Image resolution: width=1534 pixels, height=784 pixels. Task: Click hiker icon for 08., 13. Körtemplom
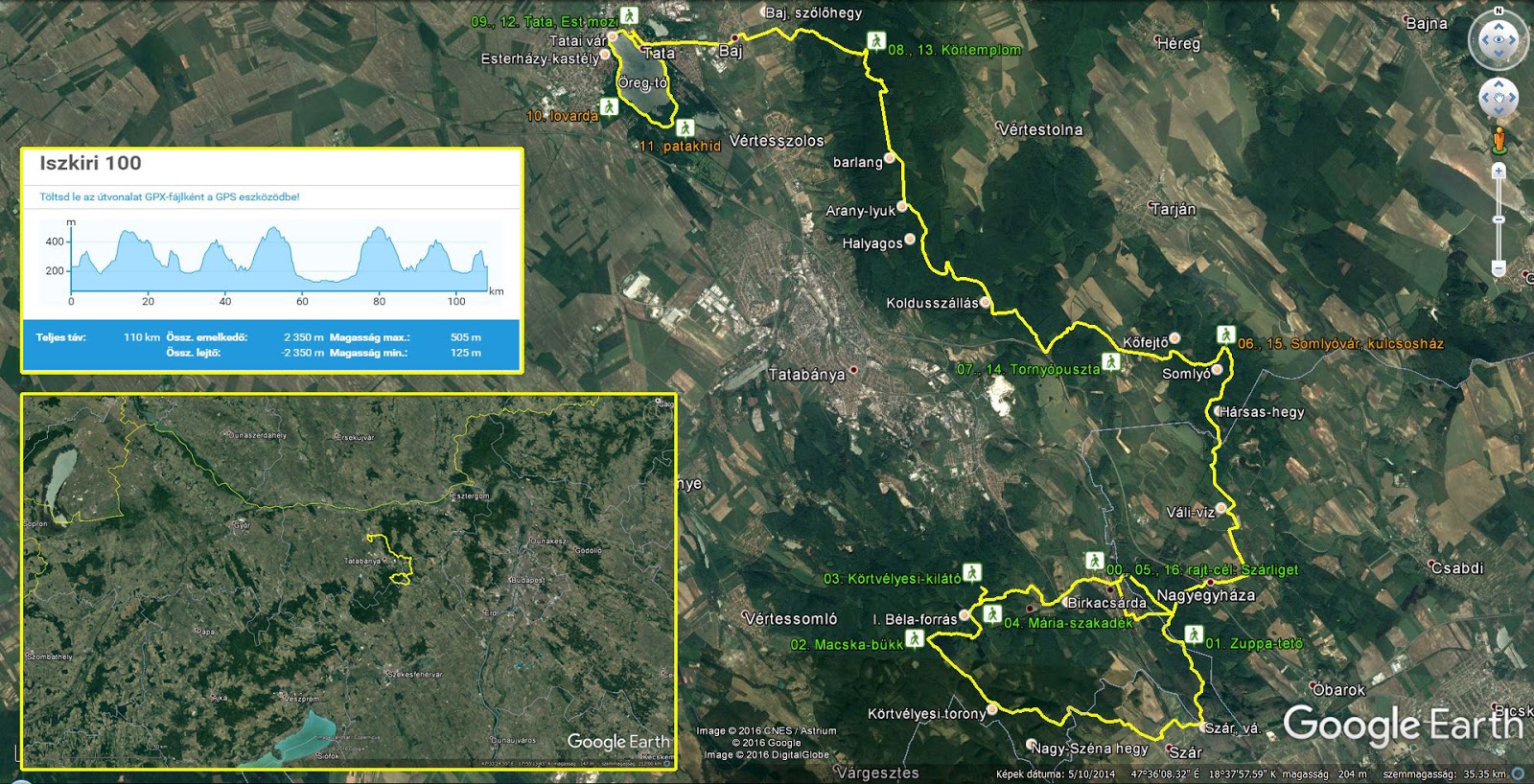click(875, 41)
